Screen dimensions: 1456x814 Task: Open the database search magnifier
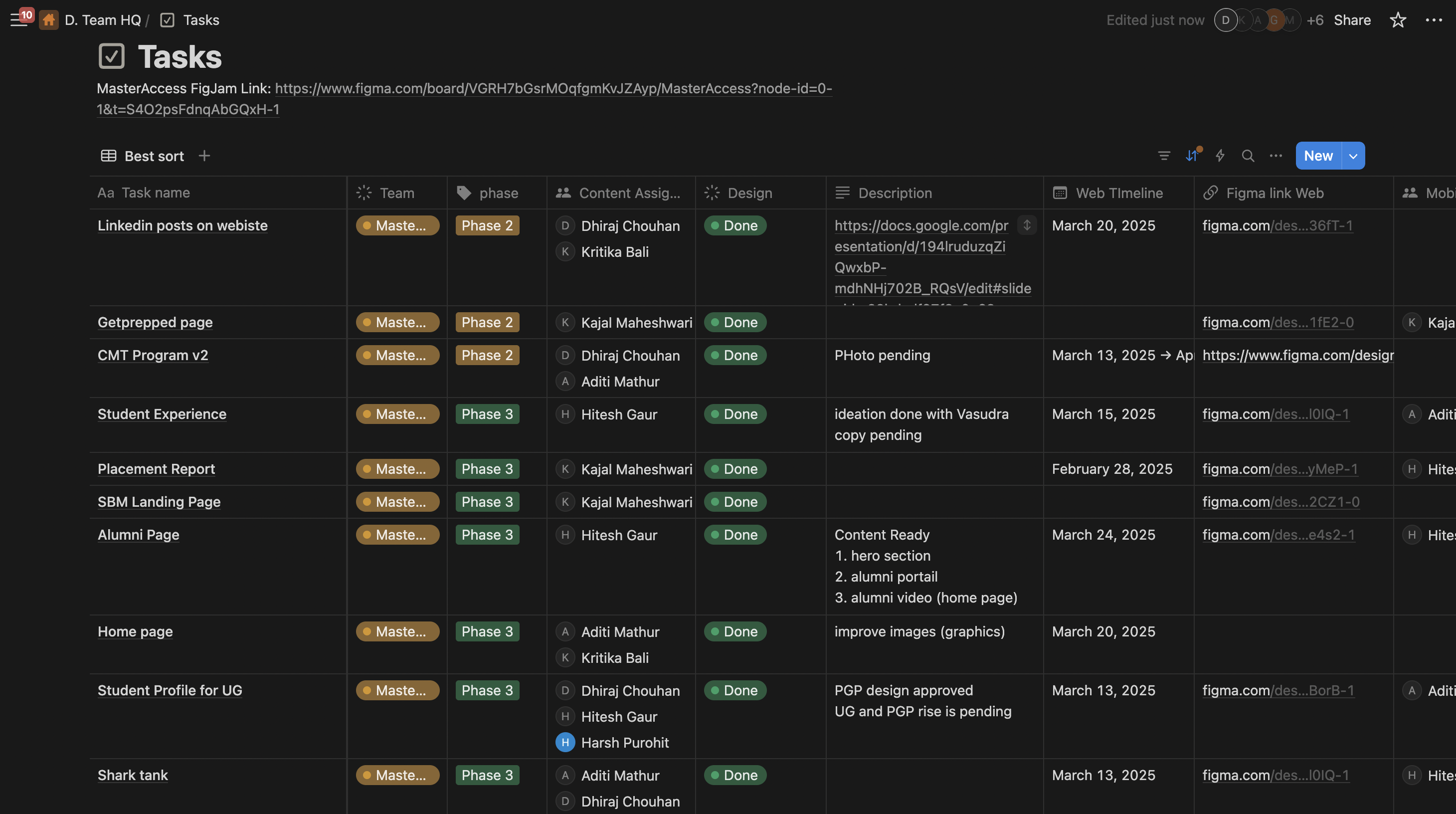tap(1248, 156)
